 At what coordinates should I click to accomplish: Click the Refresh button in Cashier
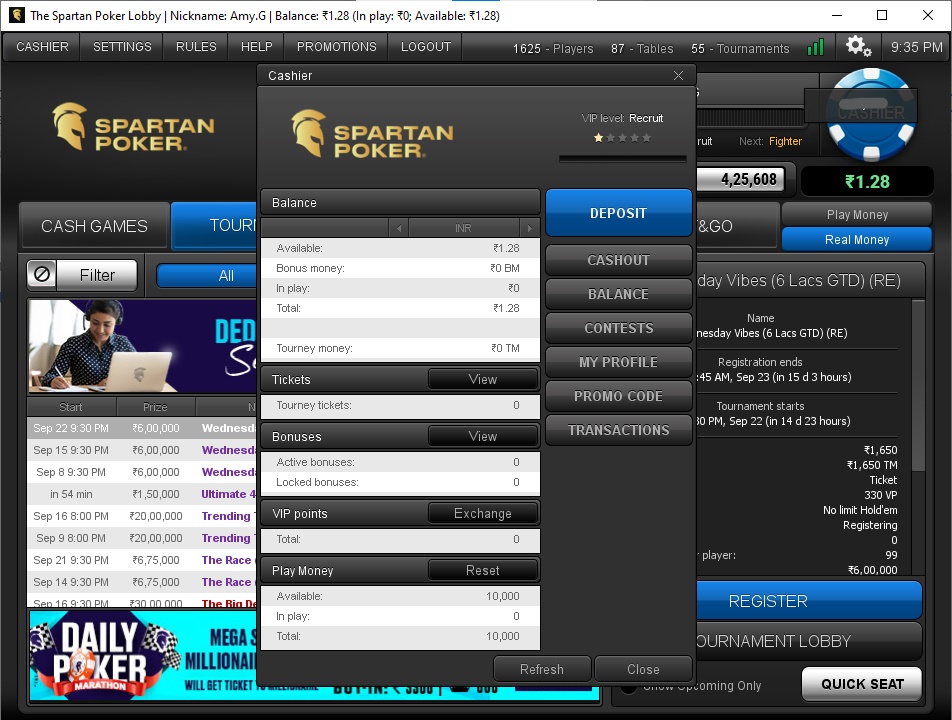coord(542,669)
